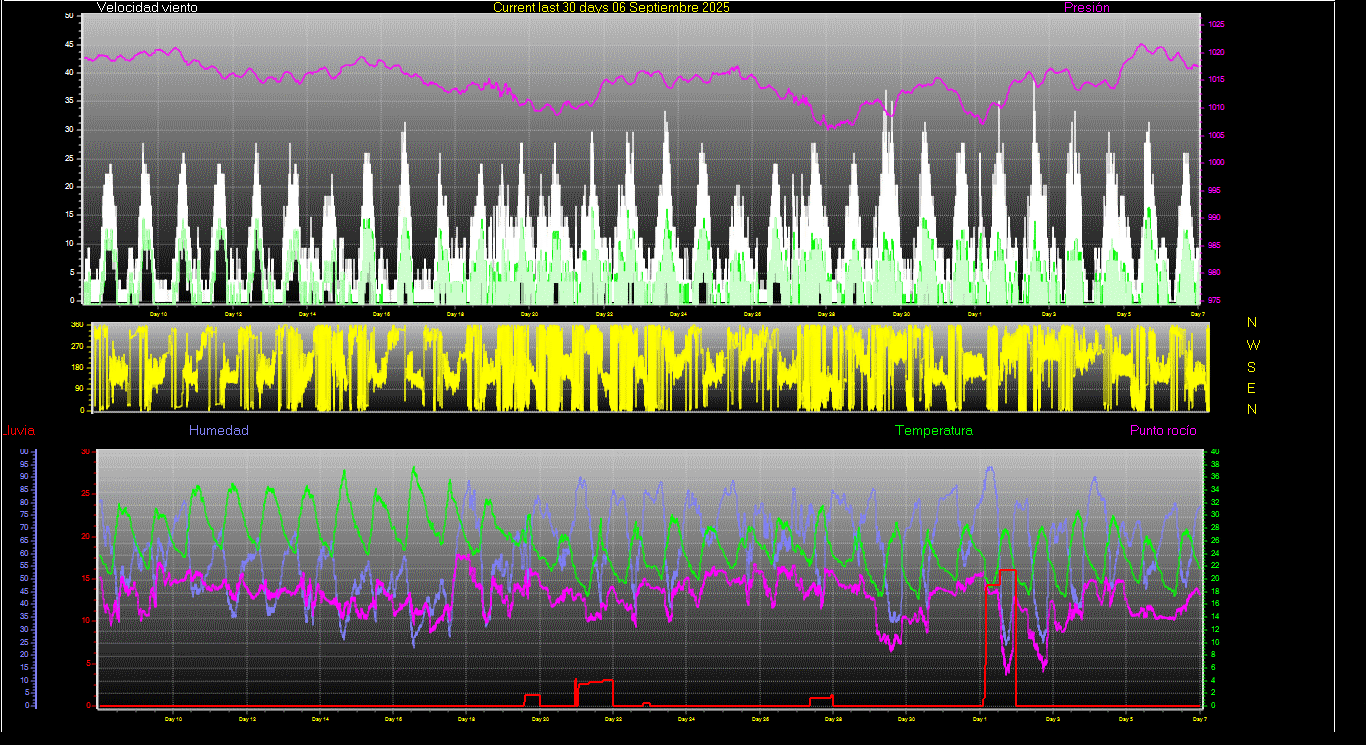
Task: Click the yellow 'S' compass letter
Action: pyautogui.click(x=1253, y=366)
